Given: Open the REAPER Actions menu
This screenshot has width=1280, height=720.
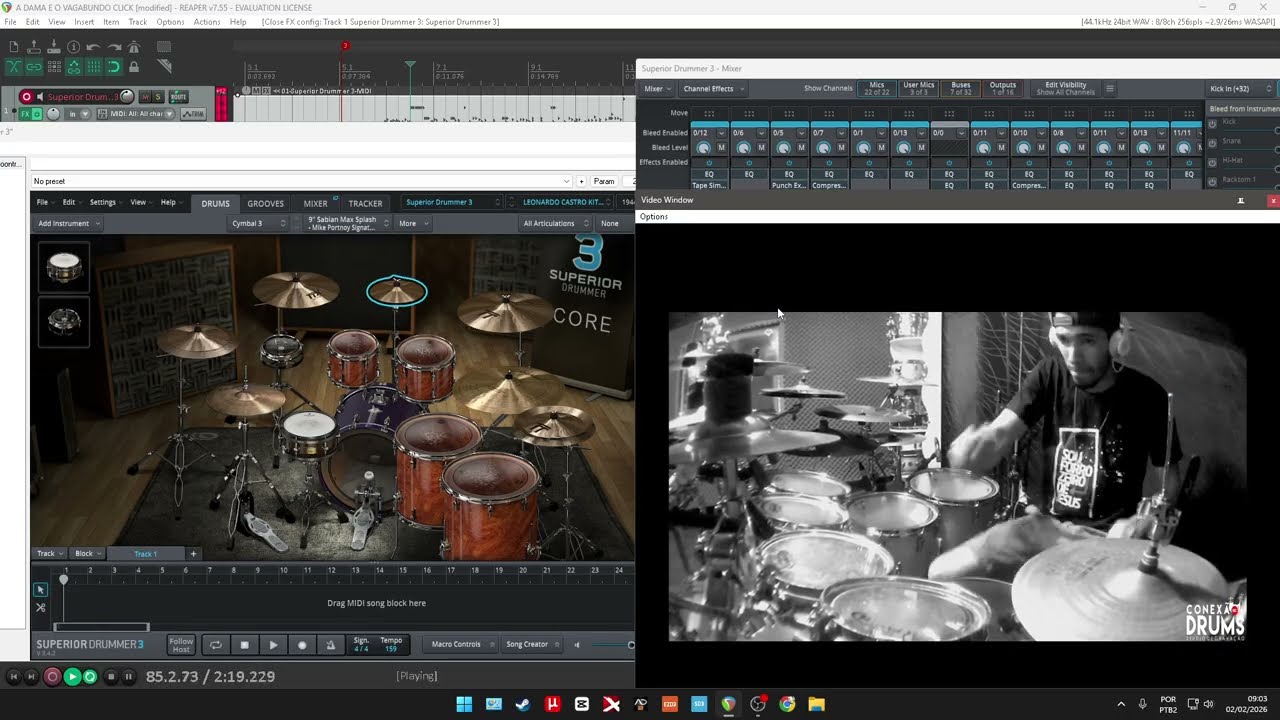Looking at the screenshot, I should point(207,22).
